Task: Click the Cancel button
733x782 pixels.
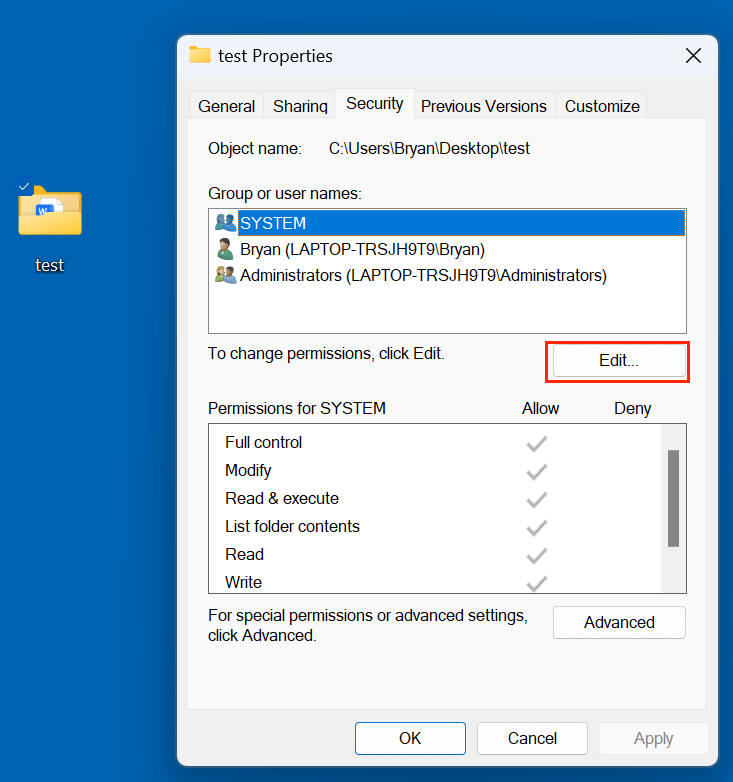Action: point(532,738)
